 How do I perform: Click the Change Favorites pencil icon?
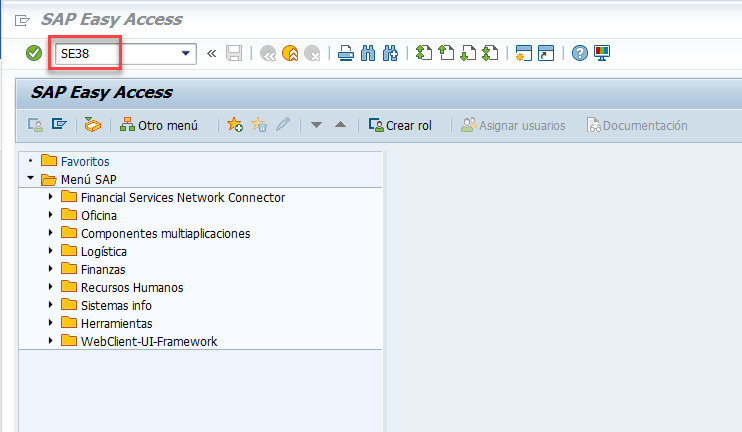(x=283, y=125)
